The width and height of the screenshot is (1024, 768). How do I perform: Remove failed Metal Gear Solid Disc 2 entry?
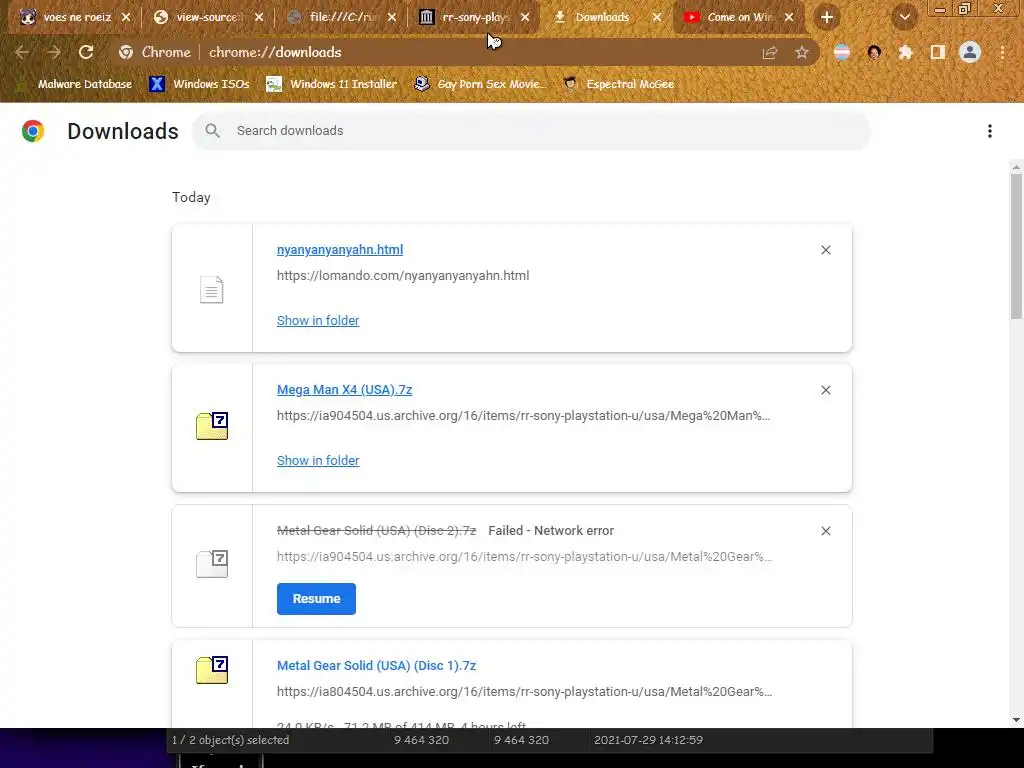825,531
